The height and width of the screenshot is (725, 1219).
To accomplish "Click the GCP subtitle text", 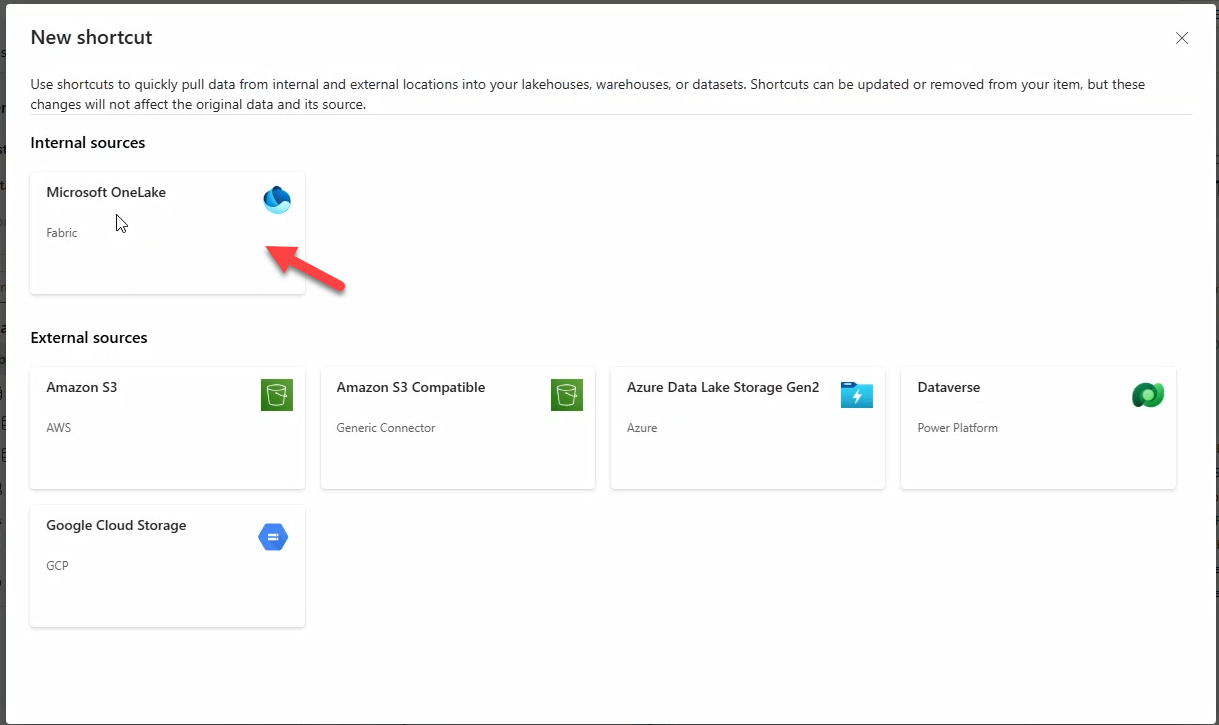I will click(x=58, y=566).
